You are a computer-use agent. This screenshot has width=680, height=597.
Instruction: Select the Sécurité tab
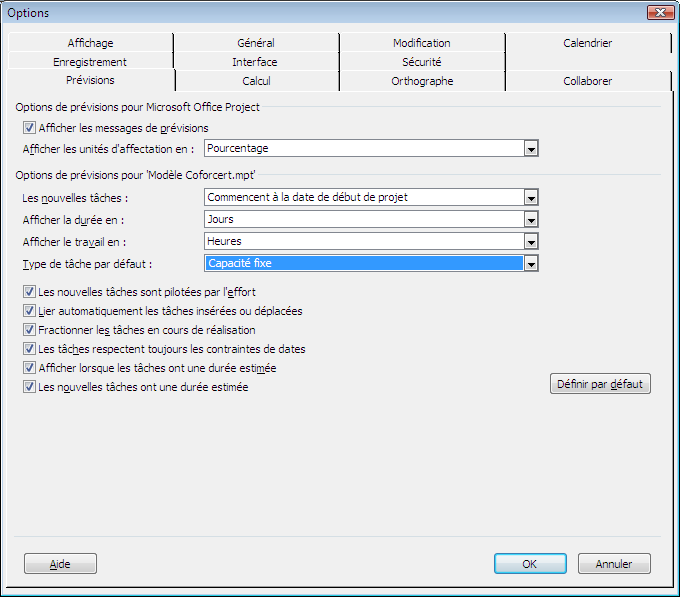pyautogui.click(x=421, y=62)
